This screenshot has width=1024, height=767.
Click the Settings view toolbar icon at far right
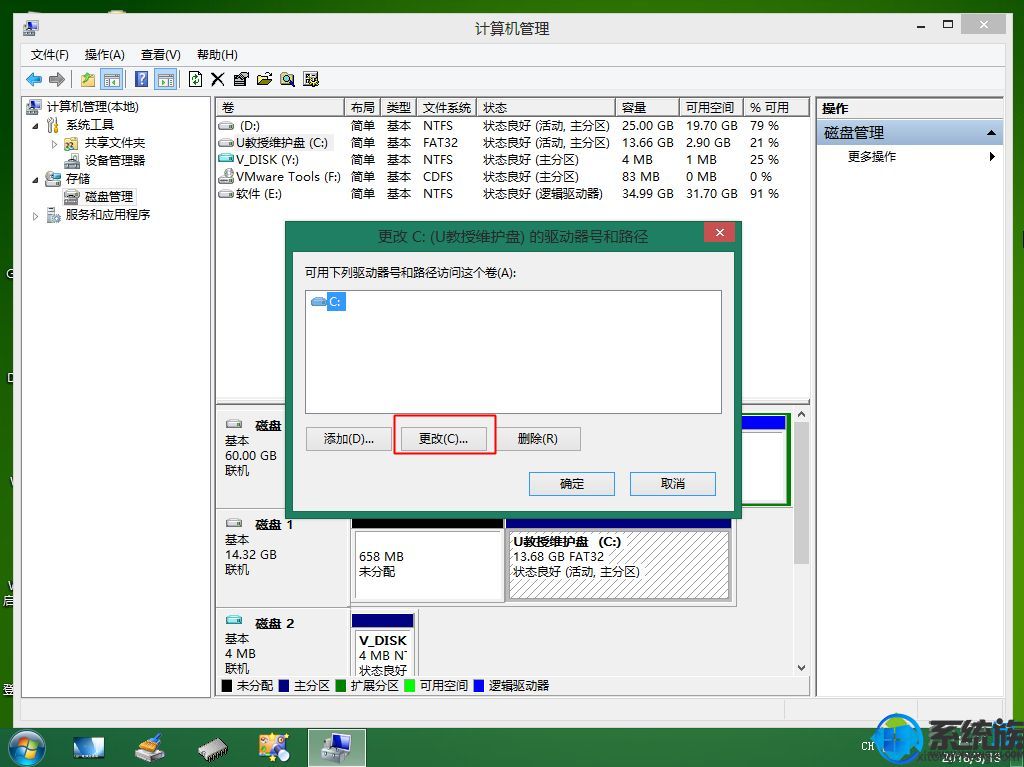tap(311, 80)
